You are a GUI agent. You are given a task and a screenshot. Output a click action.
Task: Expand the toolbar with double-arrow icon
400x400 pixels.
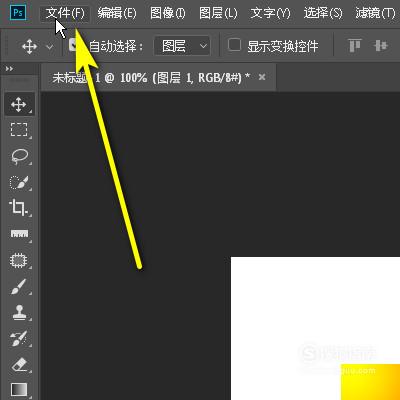[9, 69]
